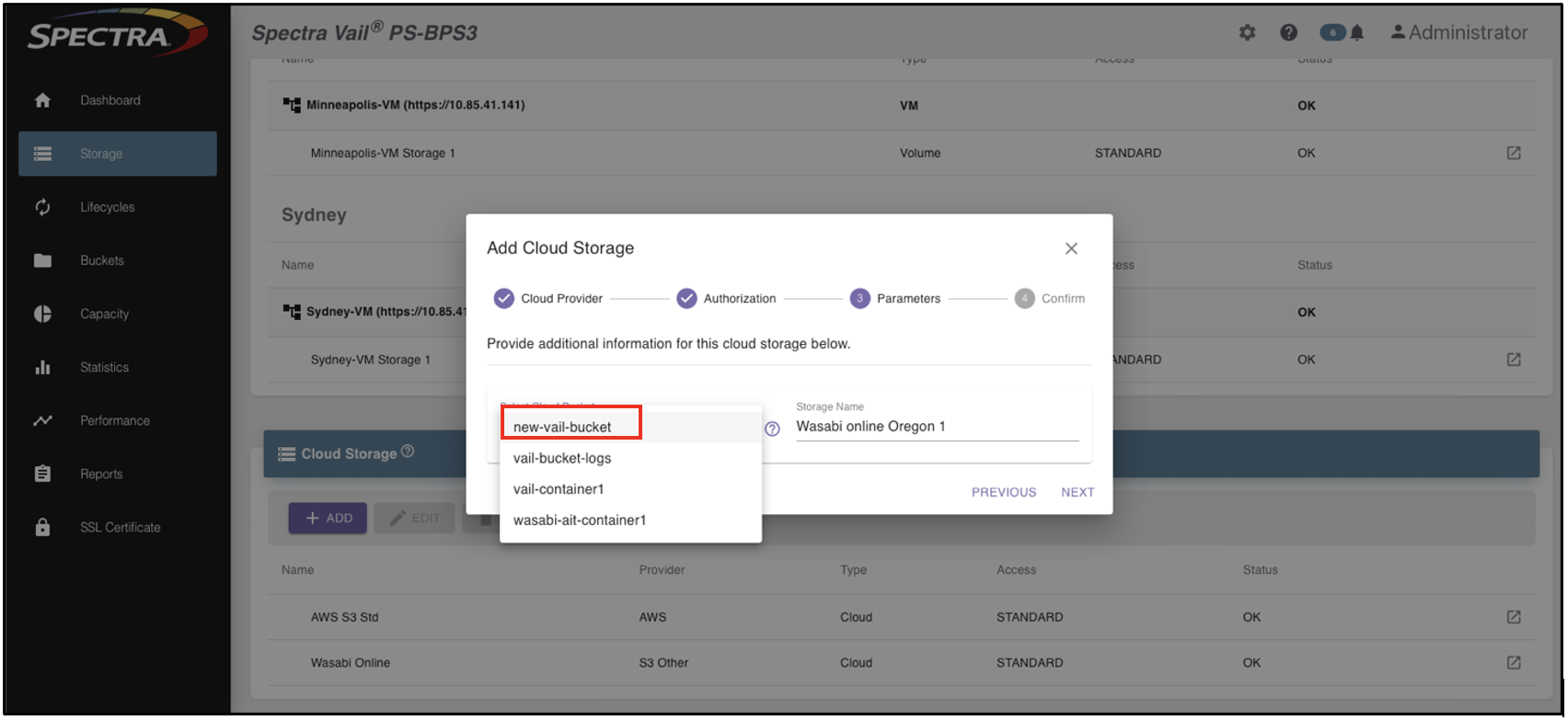Click Administrator account name

coord(1469,32)
